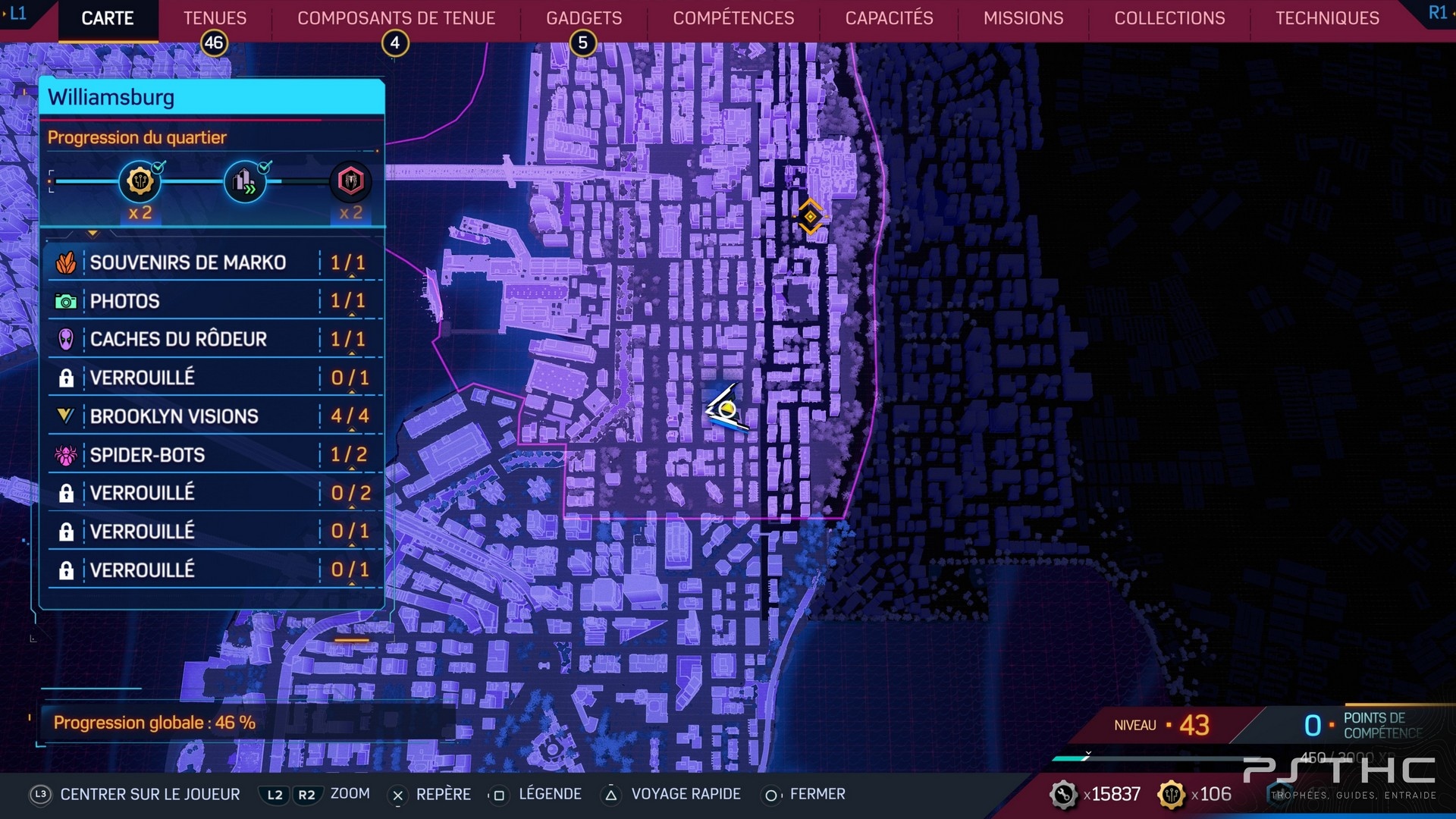Select the PHOTOS row
Image resolution: width=1456 pixels, height=819 pixels.
(x=215, y=301)
